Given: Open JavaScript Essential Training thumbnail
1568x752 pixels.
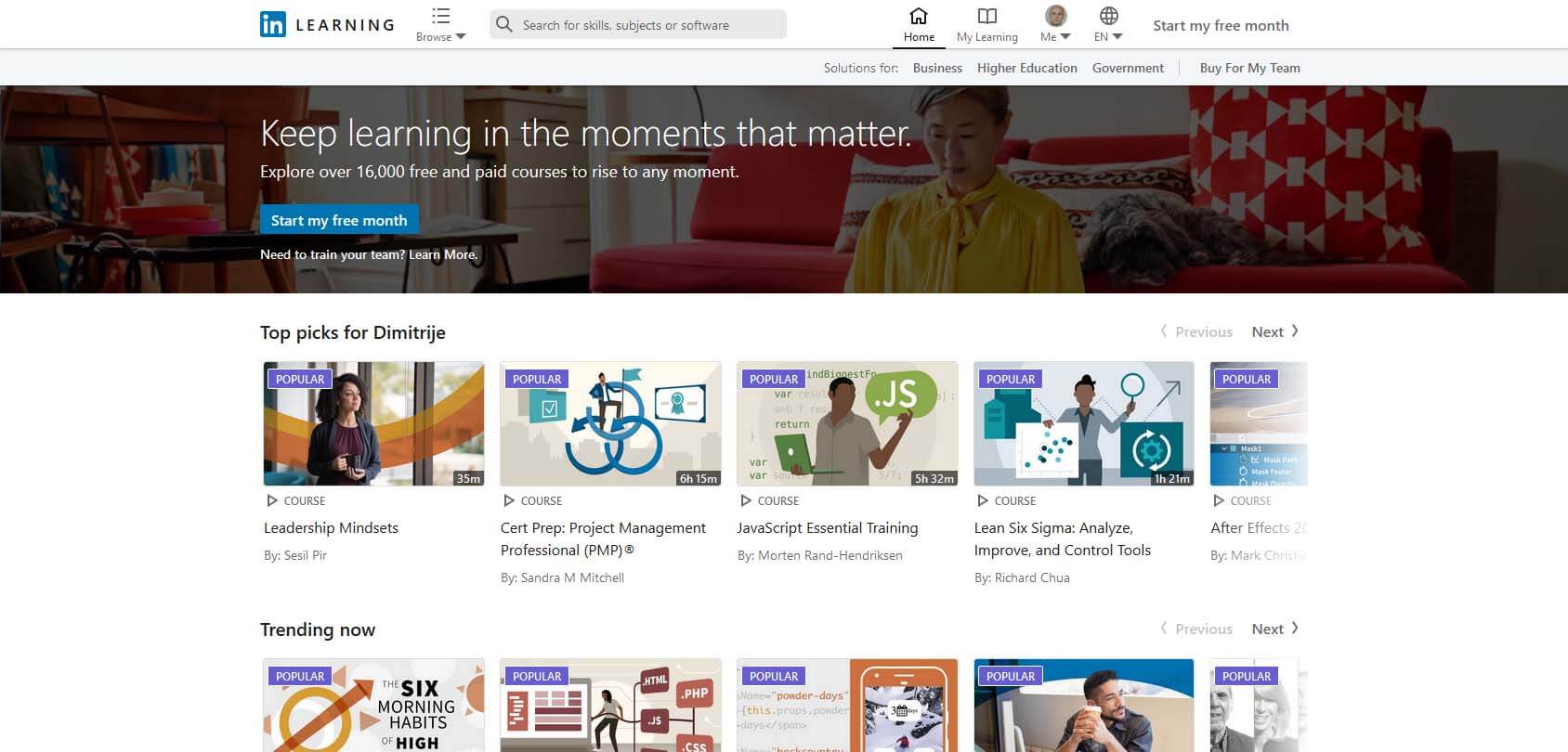Looking at the screenshot, I should [847, 423].
